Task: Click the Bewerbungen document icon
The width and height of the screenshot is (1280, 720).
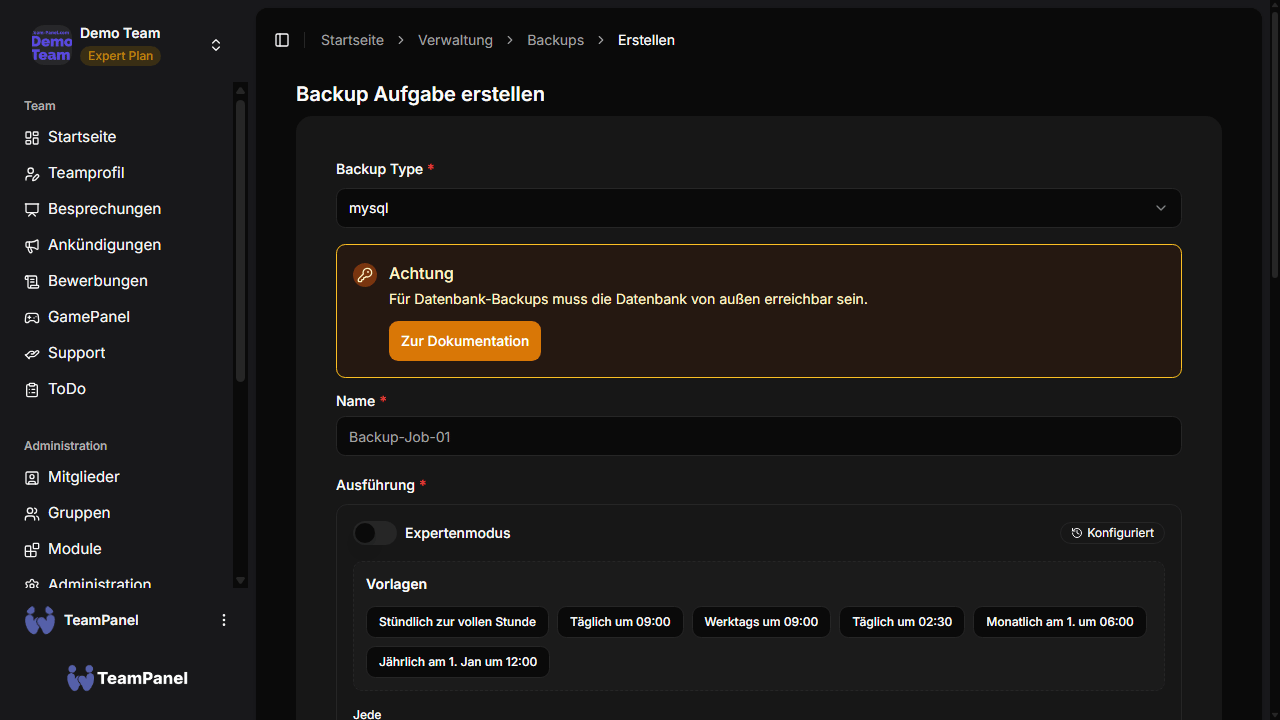Action: tap(31, 281)
